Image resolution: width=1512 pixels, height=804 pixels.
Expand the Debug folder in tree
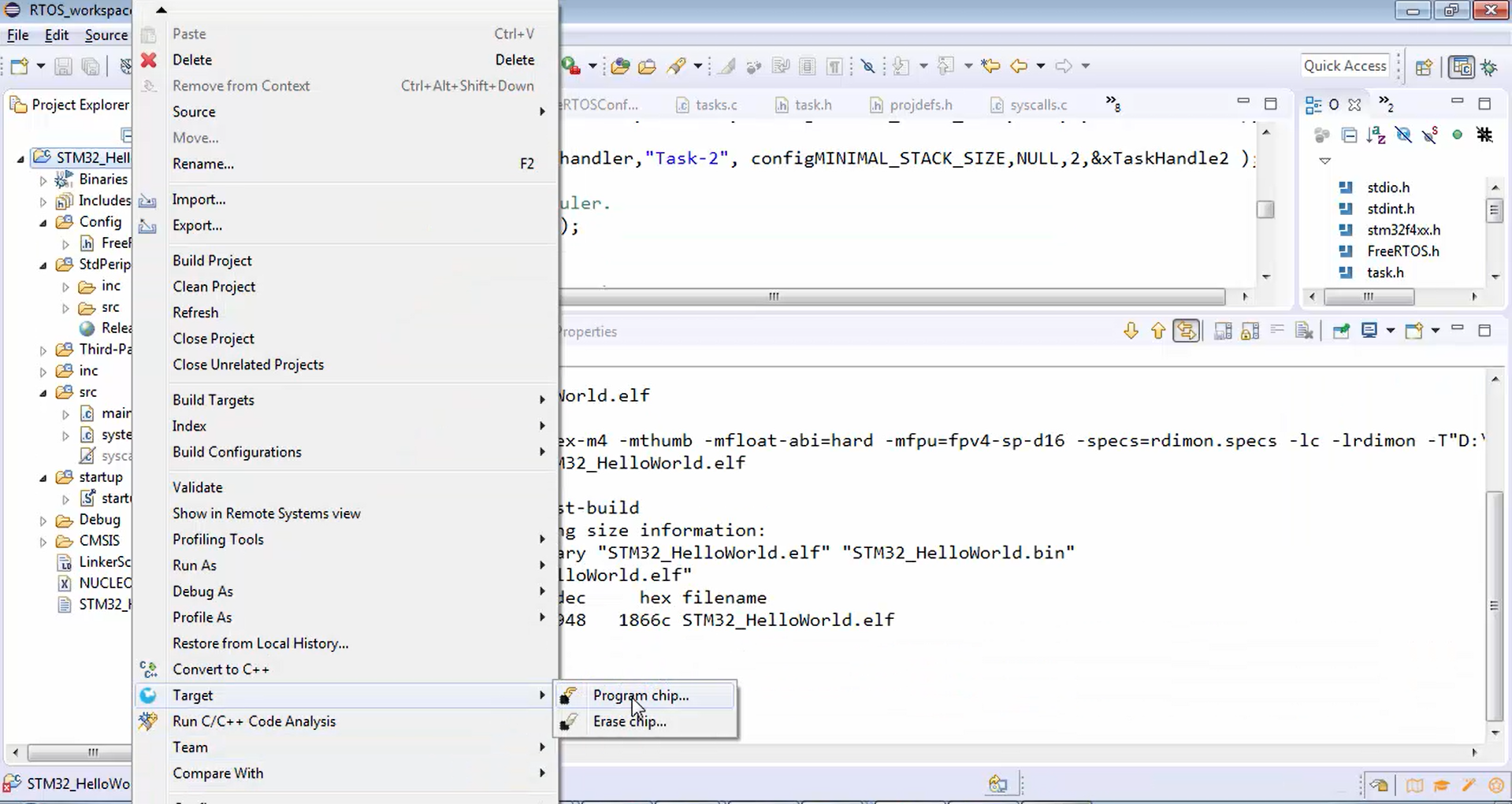point(43,521)
